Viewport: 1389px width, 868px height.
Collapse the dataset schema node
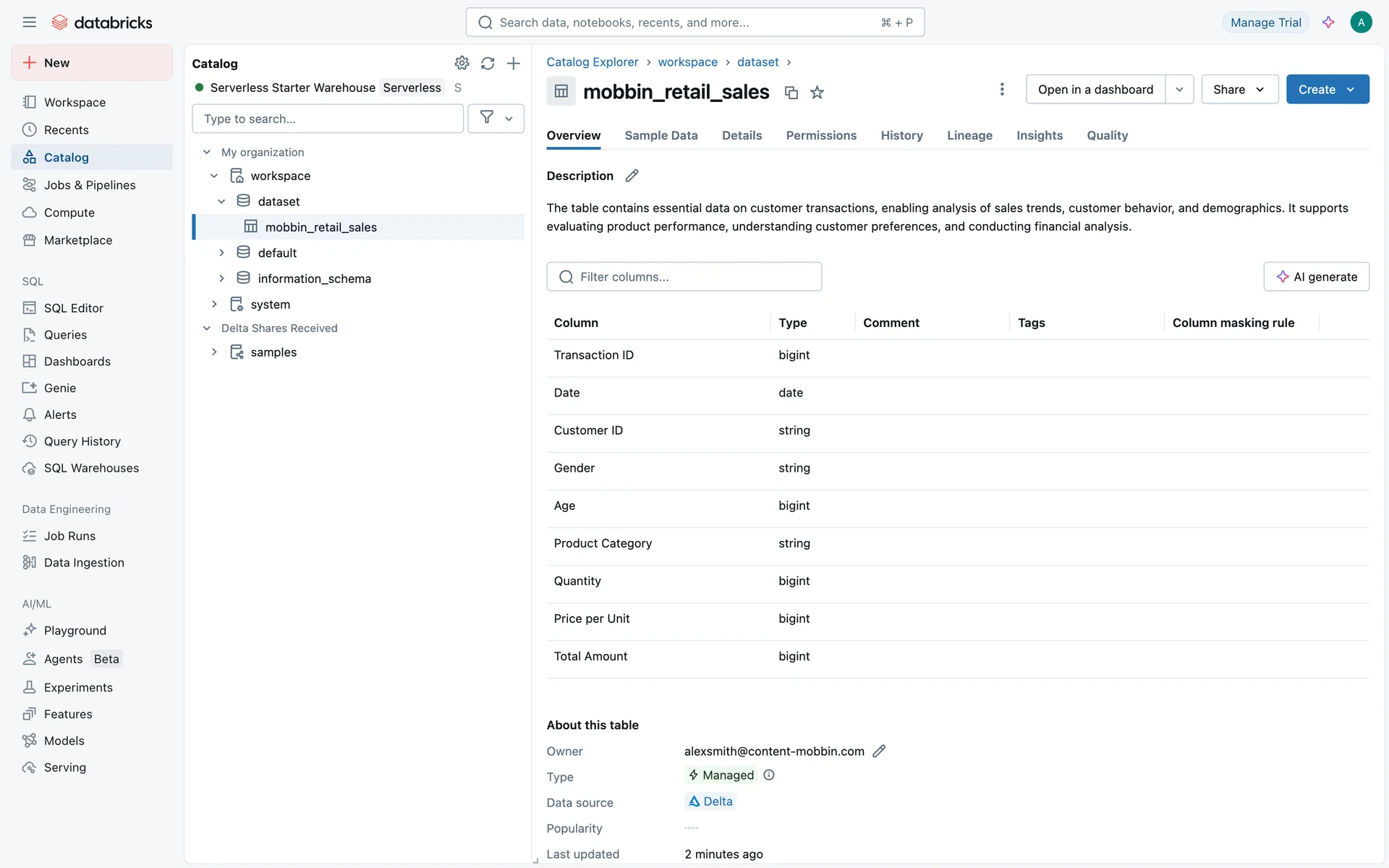pos(221,201)
